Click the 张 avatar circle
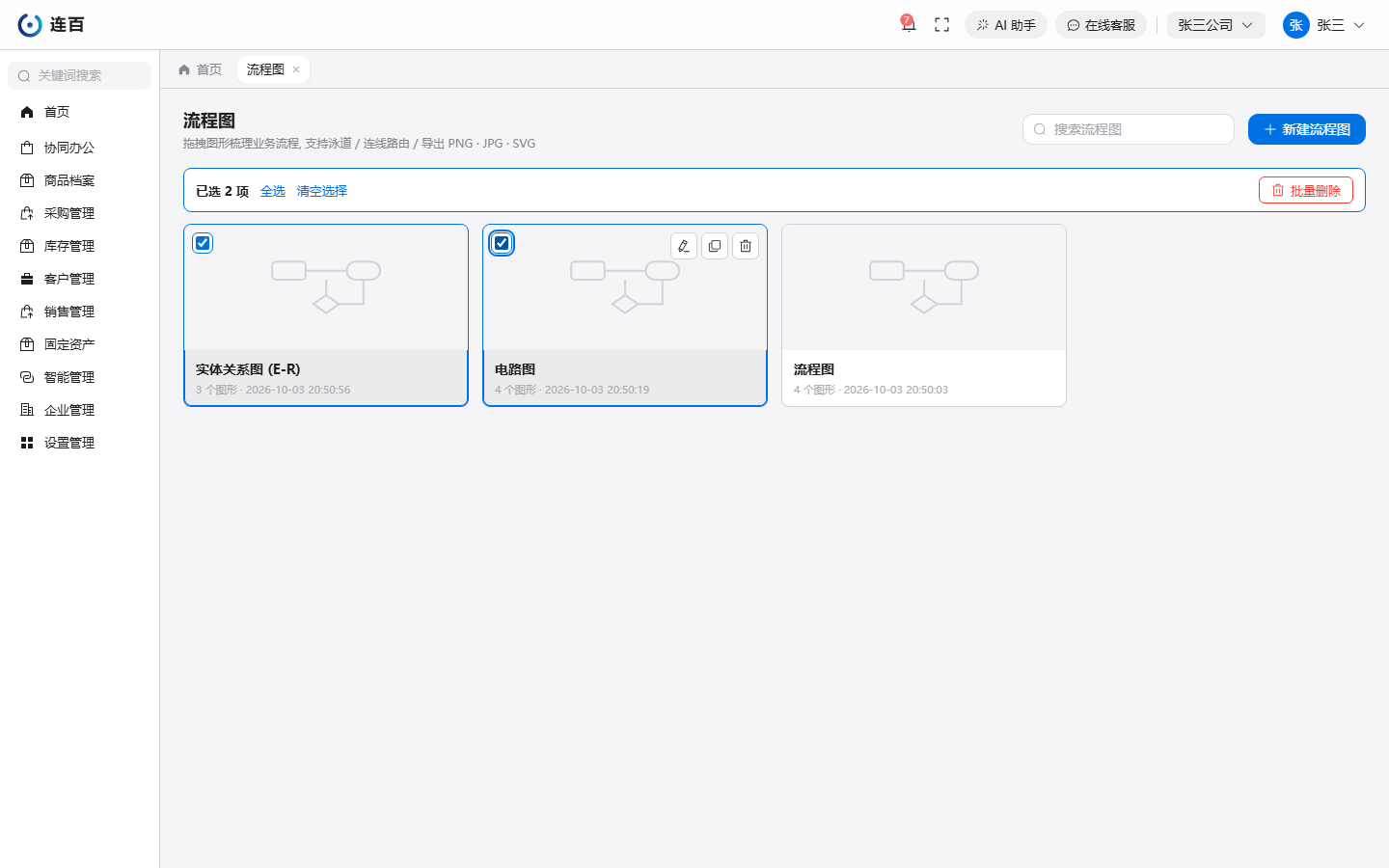Screen dimensions: 1389x868 [x=1296, y=25]
